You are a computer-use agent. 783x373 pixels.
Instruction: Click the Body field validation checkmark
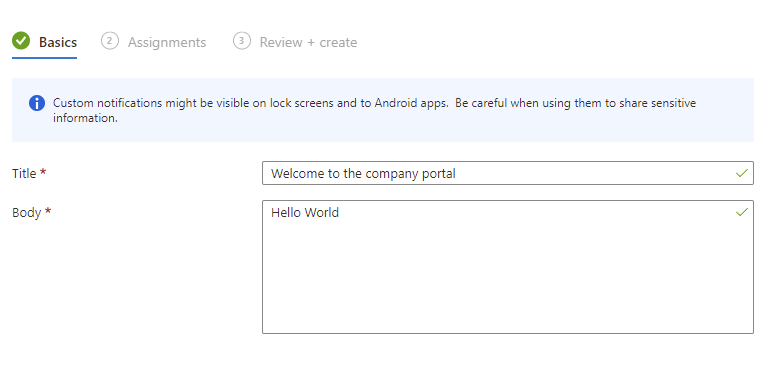click(x=742, y=212)
